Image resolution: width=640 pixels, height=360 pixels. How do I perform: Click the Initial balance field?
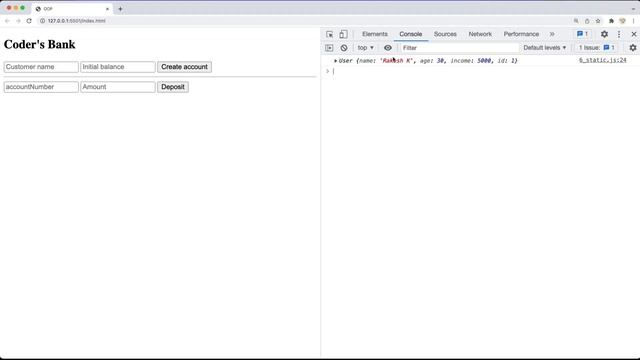tap(118, 67)
